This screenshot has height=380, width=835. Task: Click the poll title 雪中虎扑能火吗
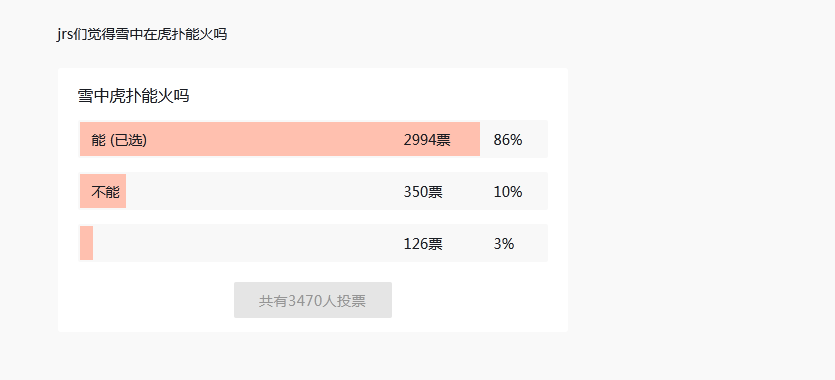pyautogui.click(x=133, y=96)
